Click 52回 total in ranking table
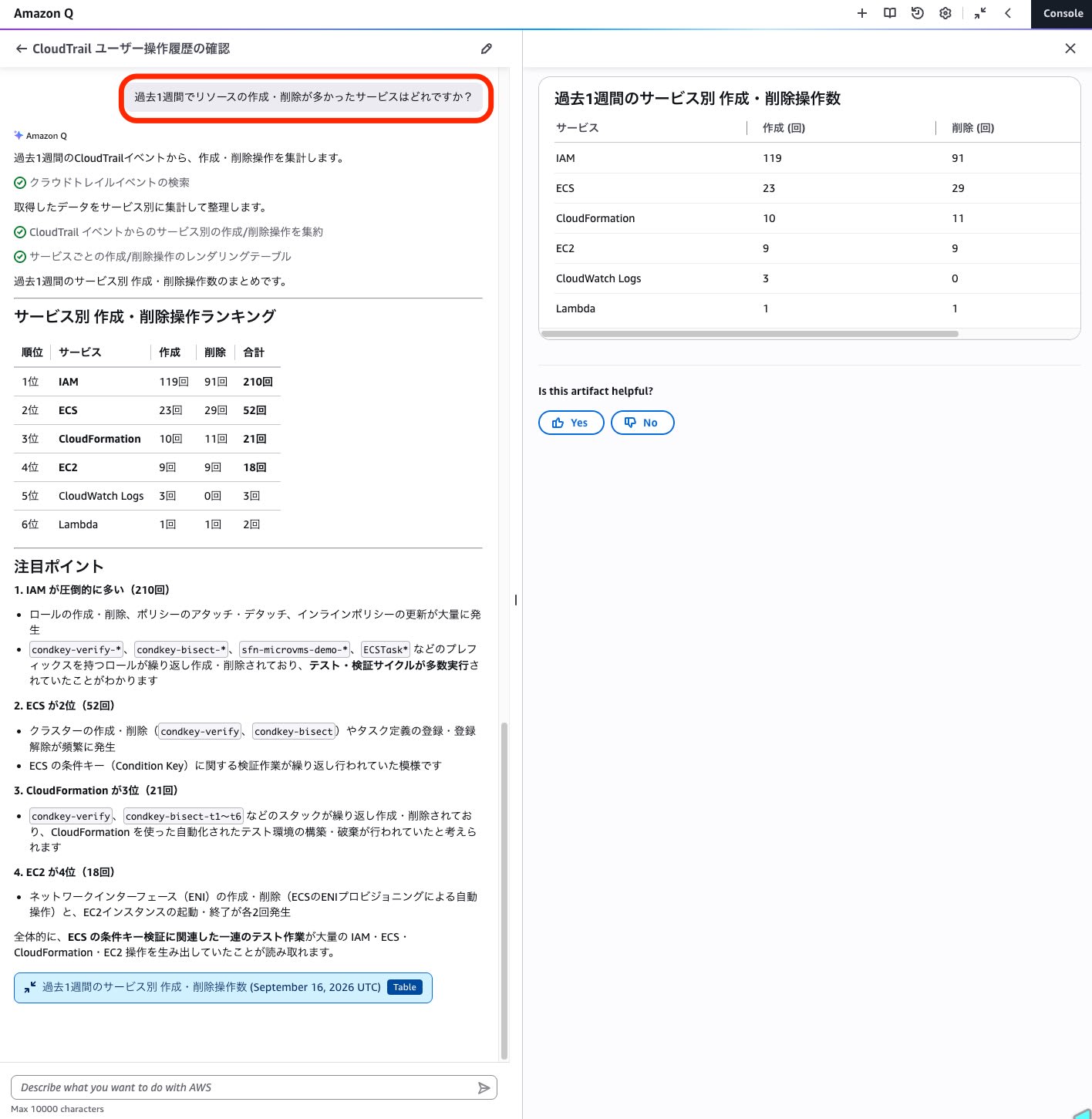This screenshot has height=1119, width=1092. (x=254, y=410)
